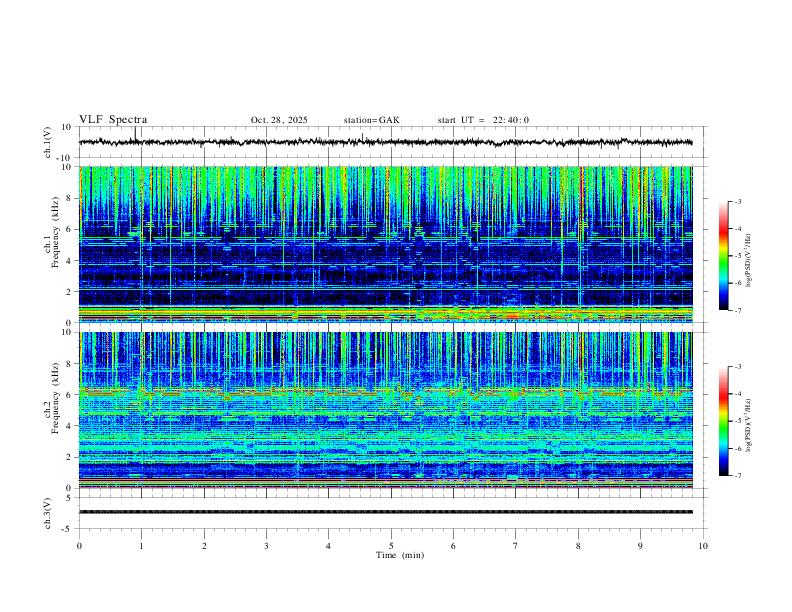Click the "station=GAK" label
Image resolution: width=792 pixels, height=612 pixels.
[x=371, y=120]
